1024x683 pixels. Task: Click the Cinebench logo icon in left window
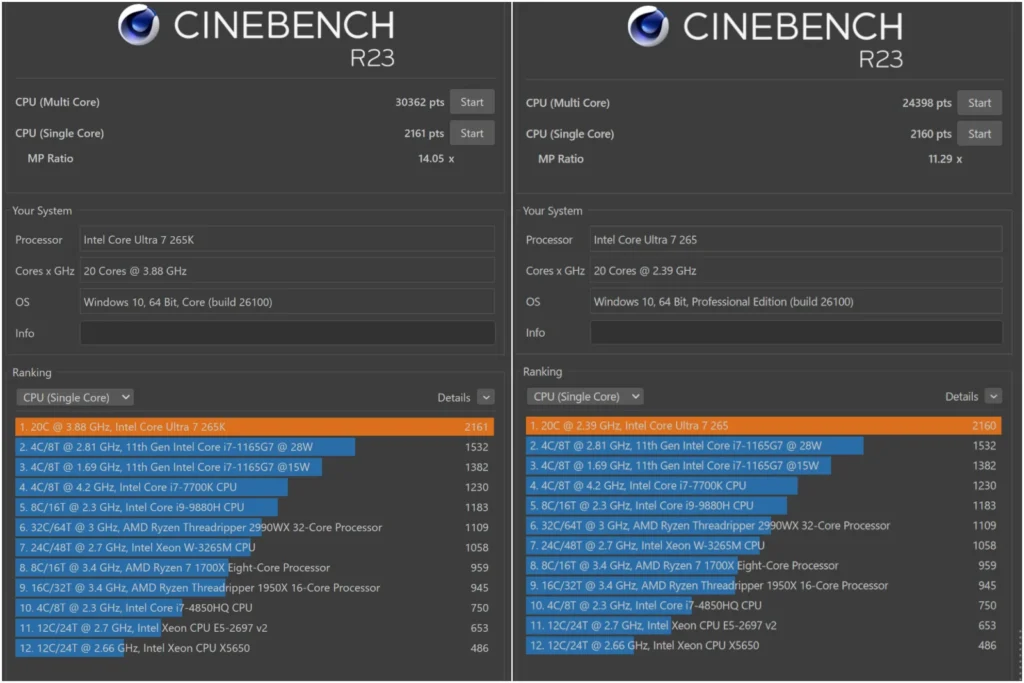coord(138,25)
